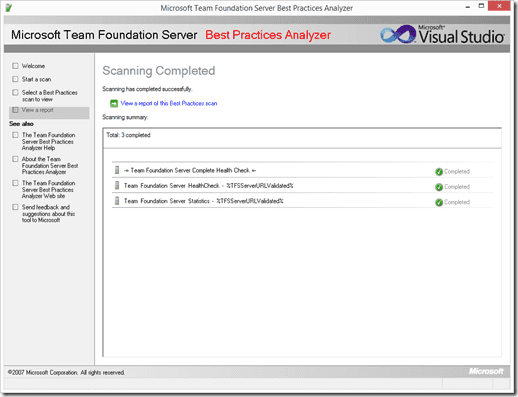Close the Best Practices Analyzer window
Viewport: 518px width, 397px height.
click(x=499, y=6)
